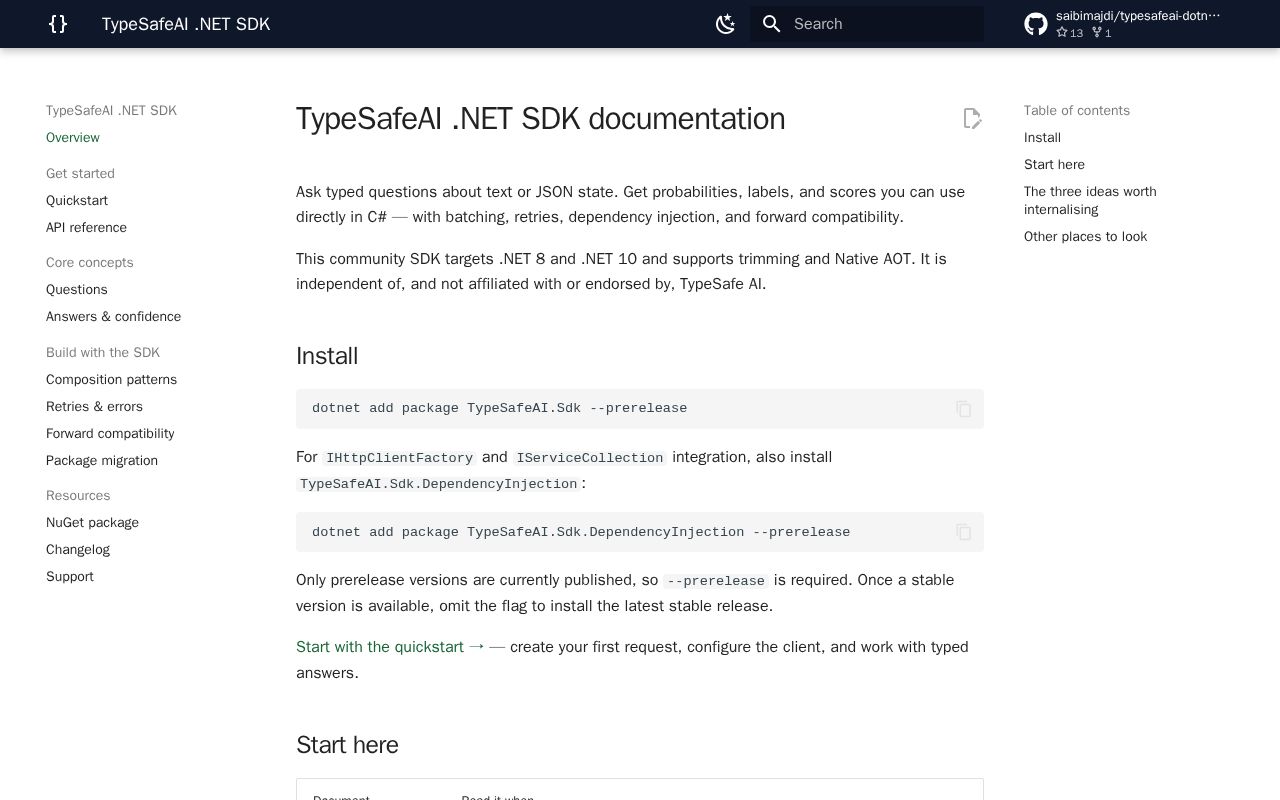Navigate to Questions page
The width and height of the screenshot is (1280, 800).
(x=77, y=290)
